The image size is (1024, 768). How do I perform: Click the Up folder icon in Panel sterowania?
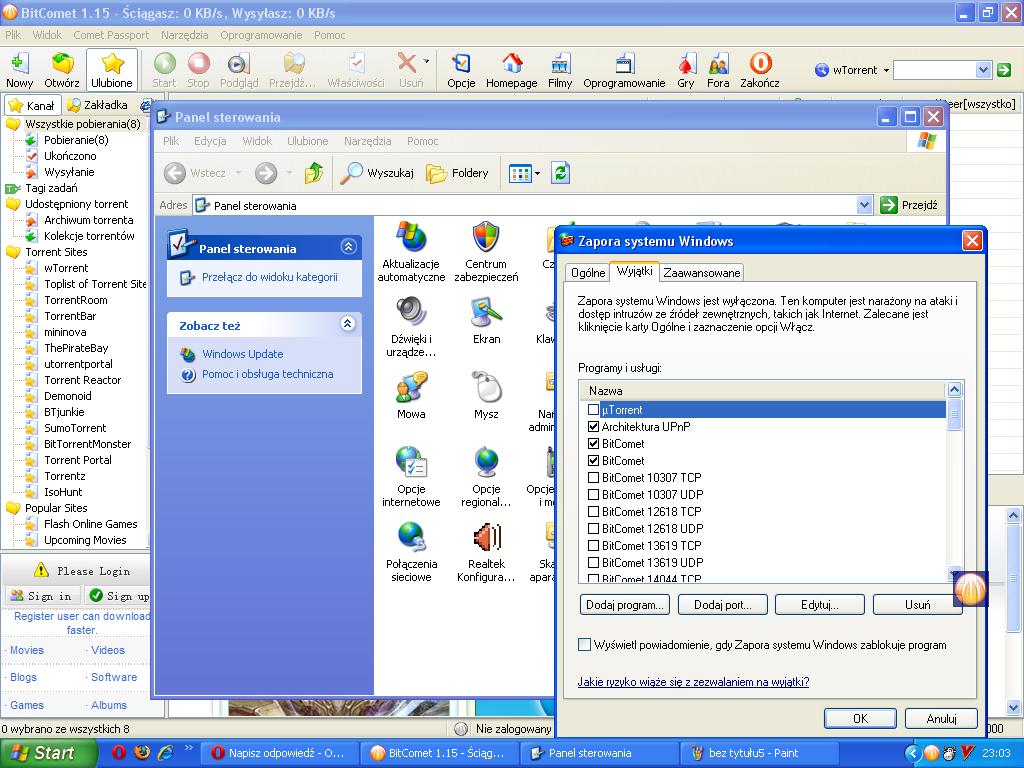pyautogui.click(x=314, y=172)
